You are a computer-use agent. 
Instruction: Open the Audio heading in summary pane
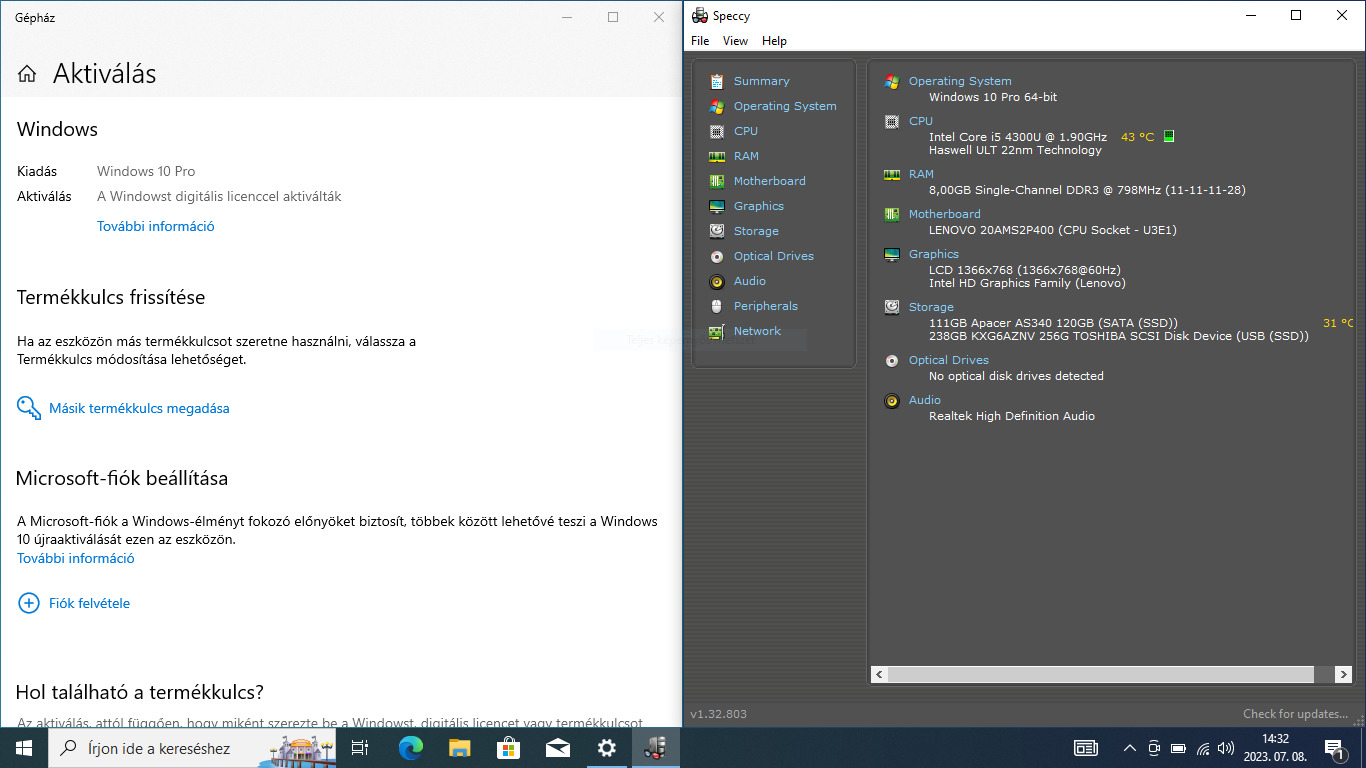(924, 400)
